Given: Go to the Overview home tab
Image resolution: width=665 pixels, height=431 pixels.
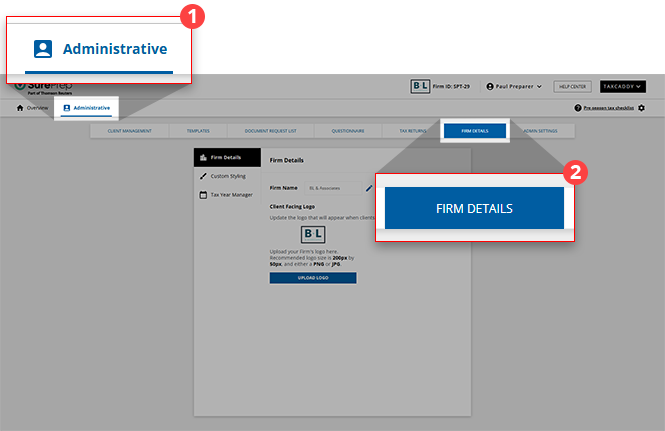Looking at the screenshot, I should point(32,108).
